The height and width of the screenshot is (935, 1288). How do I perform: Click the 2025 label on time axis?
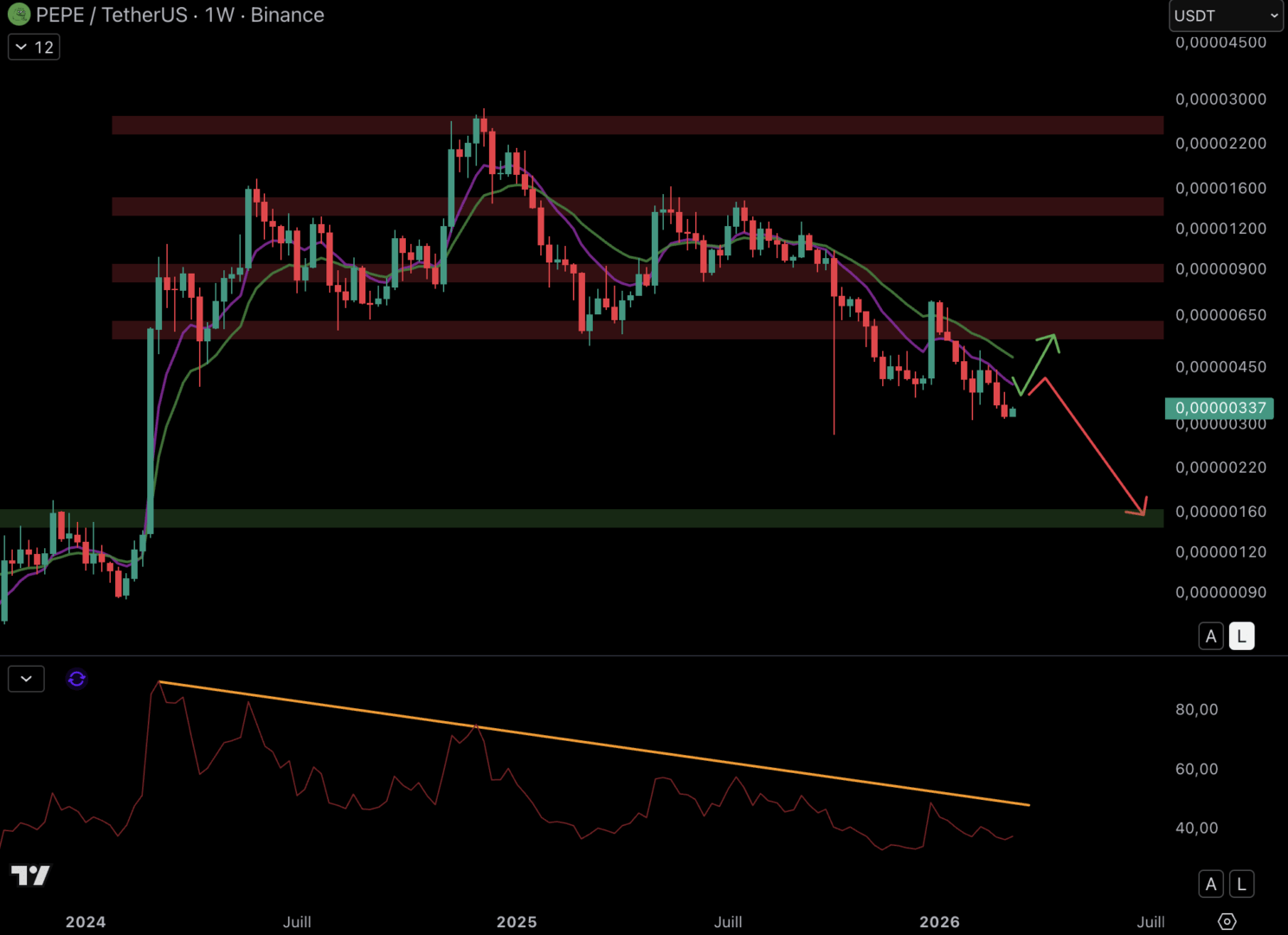click(517, 922)
